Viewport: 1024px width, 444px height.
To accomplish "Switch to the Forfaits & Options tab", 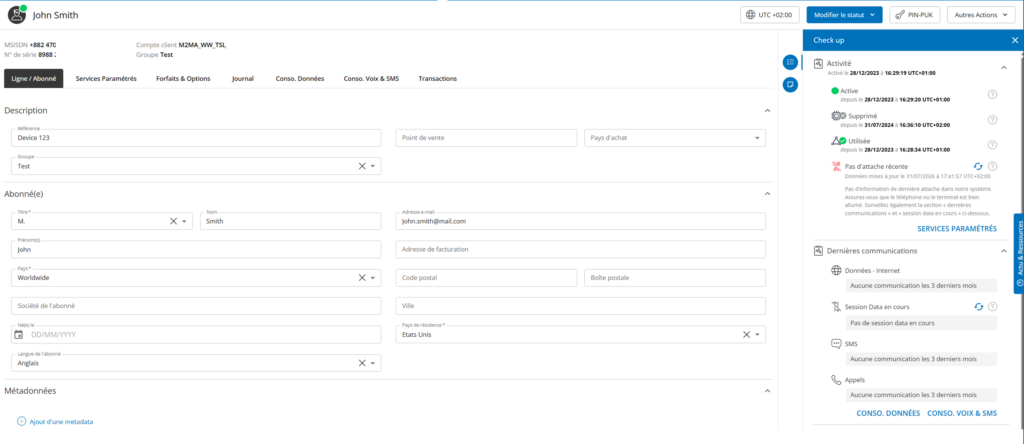I will (x=184, y=78).
